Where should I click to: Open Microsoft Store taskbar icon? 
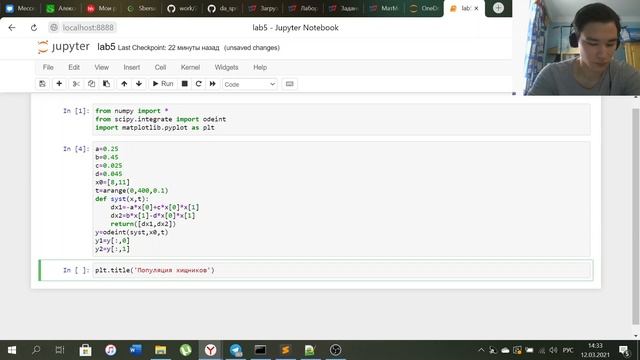coord(85,350)
